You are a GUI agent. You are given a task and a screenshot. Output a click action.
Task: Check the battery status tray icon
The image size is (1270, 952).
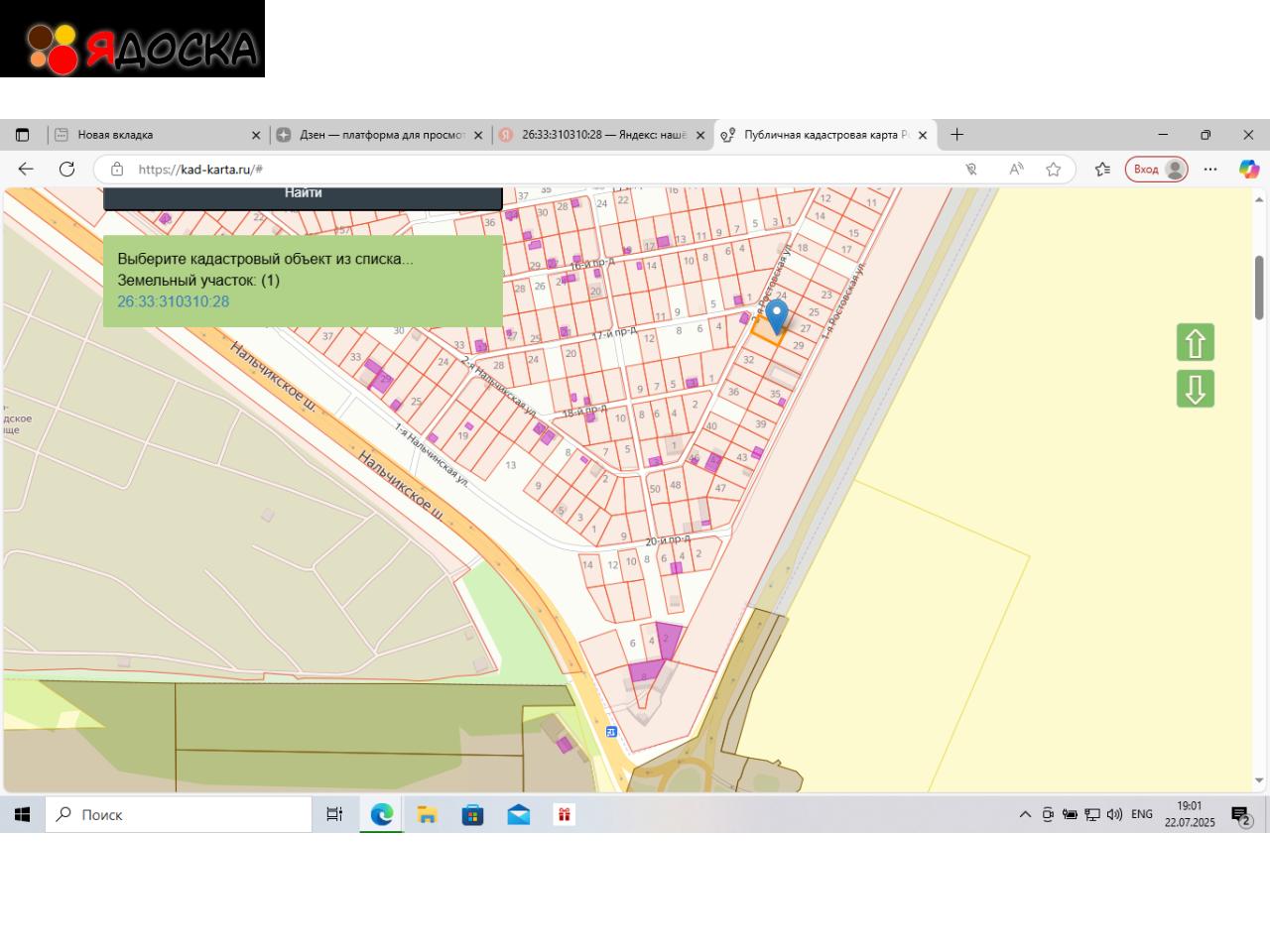pyautogui.click(x=1070, y=814)
